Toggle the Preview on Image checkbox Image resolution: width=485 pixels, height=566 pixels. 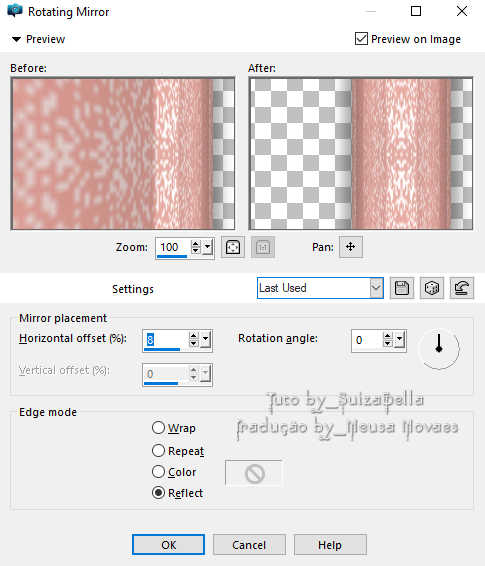361,39
